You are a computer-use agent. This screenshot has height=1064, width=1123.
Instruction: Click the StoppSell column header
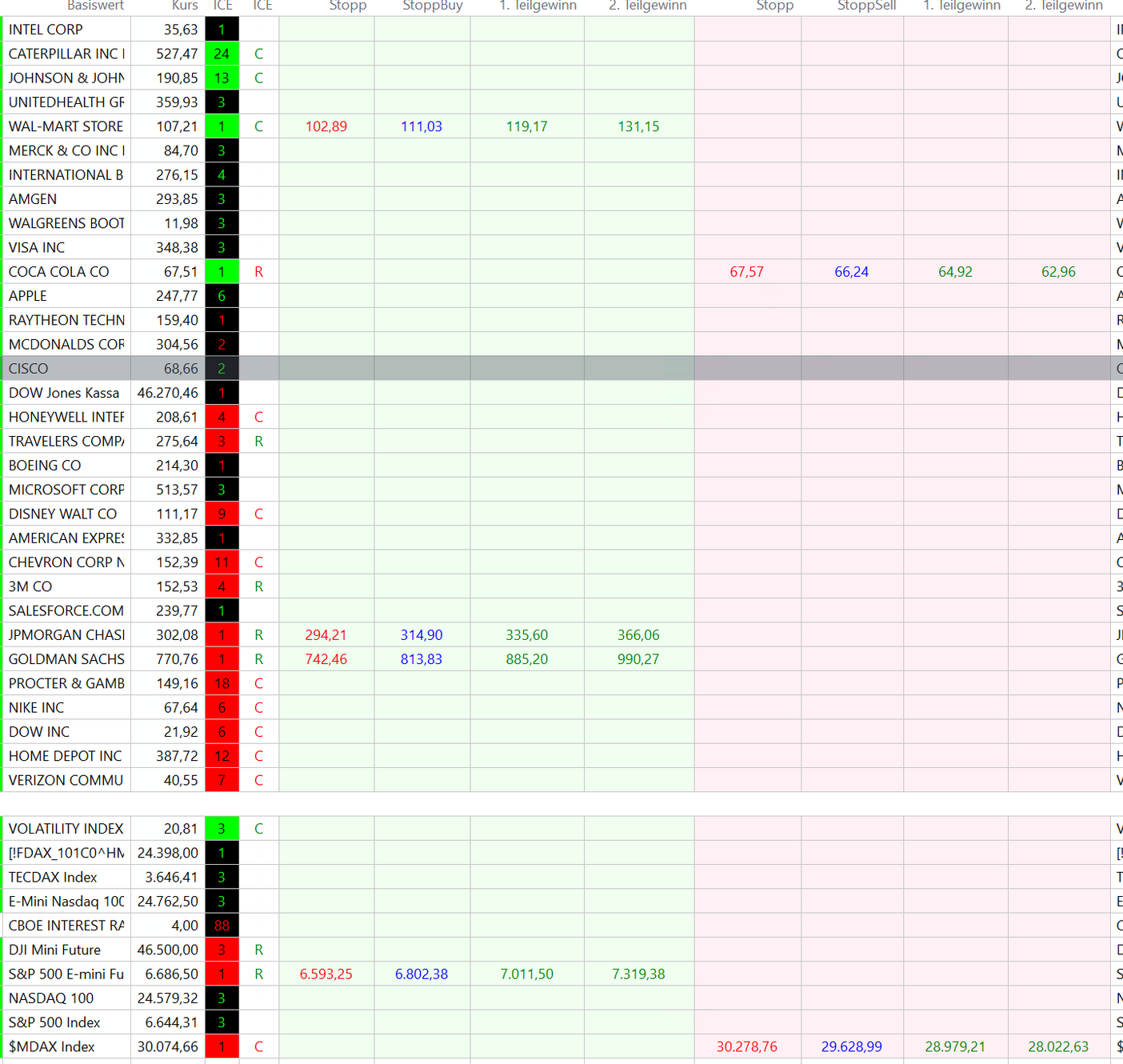coord(866,6)
